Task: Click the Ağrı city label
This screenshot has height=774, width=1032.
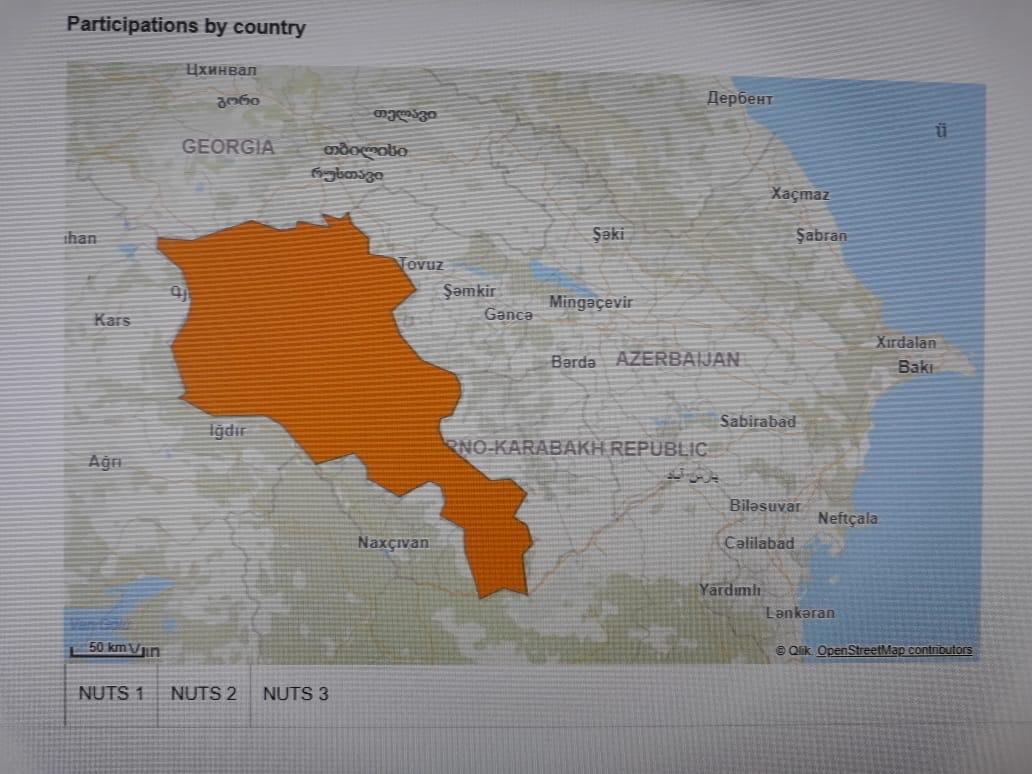Action: pyautogui.click(x=105, y=461)
